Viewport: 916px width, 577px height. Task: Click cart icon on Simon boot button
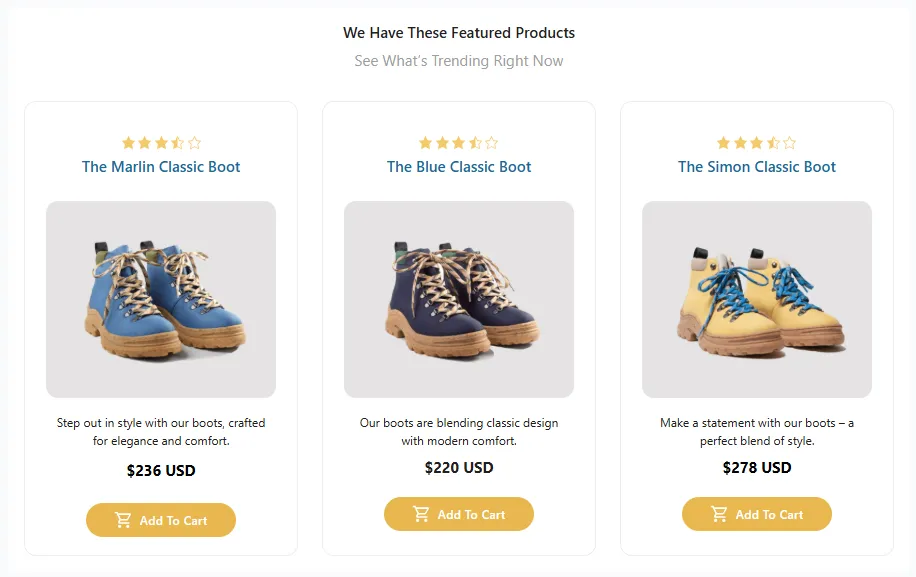tap(719, 514)
